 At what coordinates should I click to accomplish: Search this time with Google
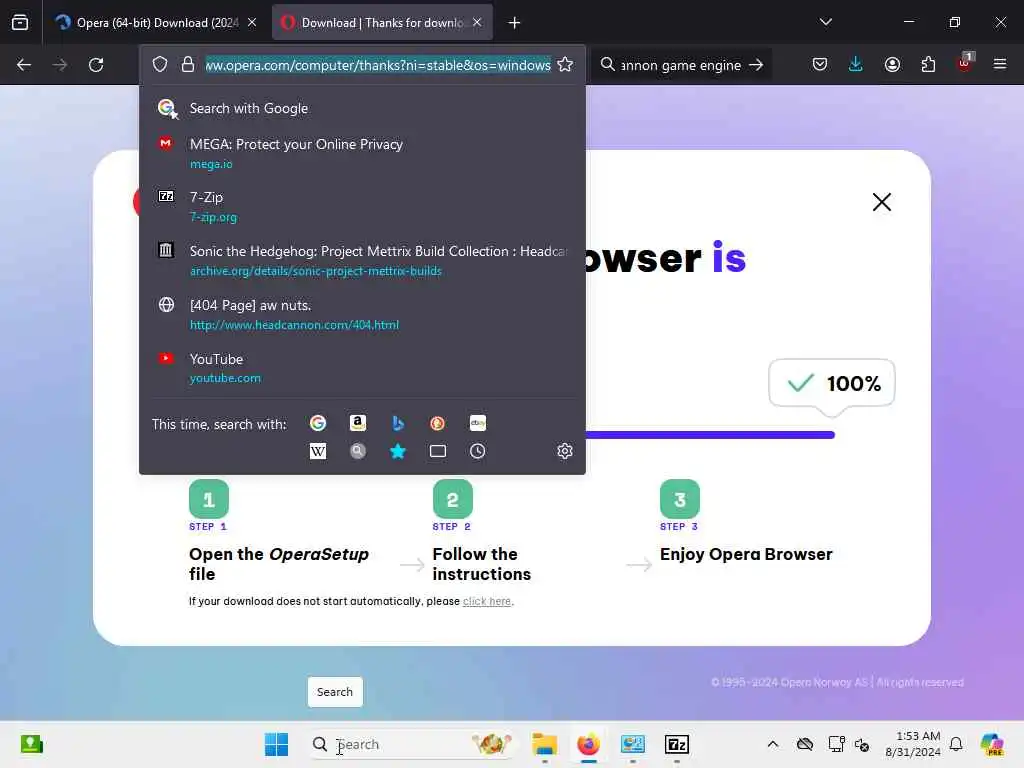(318, 423)
